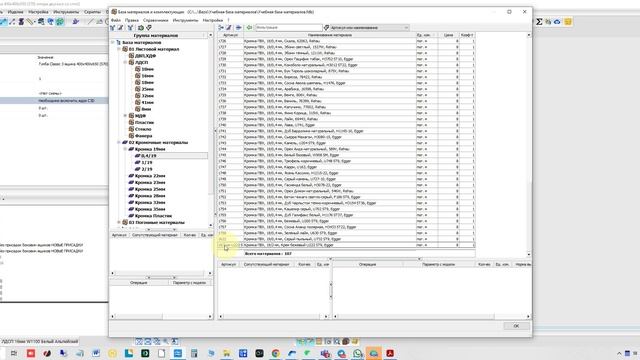Viewport: 640px width, 360px height.
Task: Select the 0,4/19 edge banding item
Action: point(149,156)
